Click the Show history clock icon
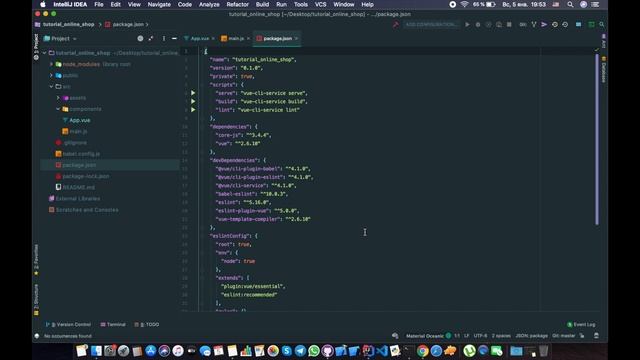 pyautogui.click(x=555, y=24)
